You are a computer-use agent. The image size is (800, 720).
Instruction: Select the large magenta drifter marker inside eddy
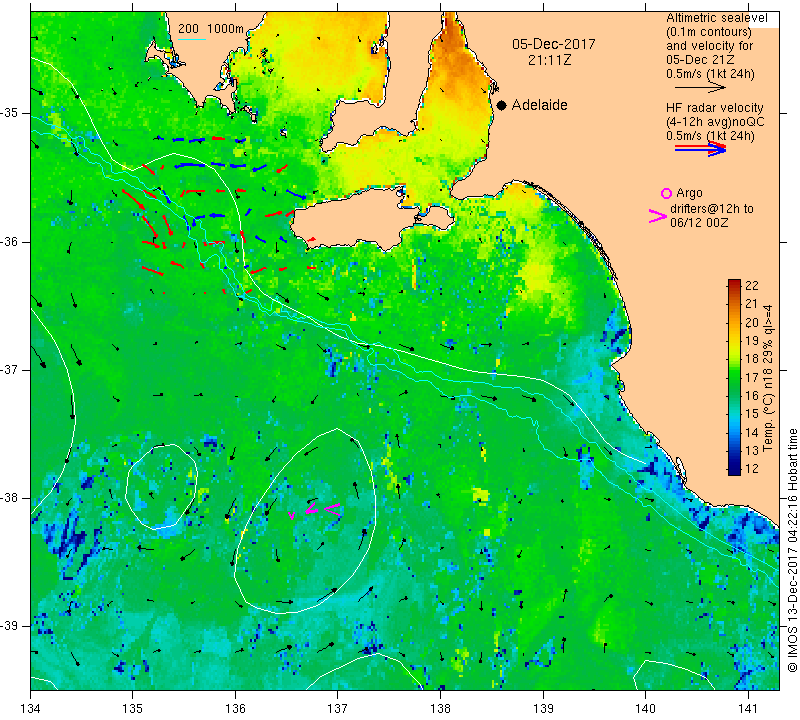pyautogui.click(x=332, y=509)
